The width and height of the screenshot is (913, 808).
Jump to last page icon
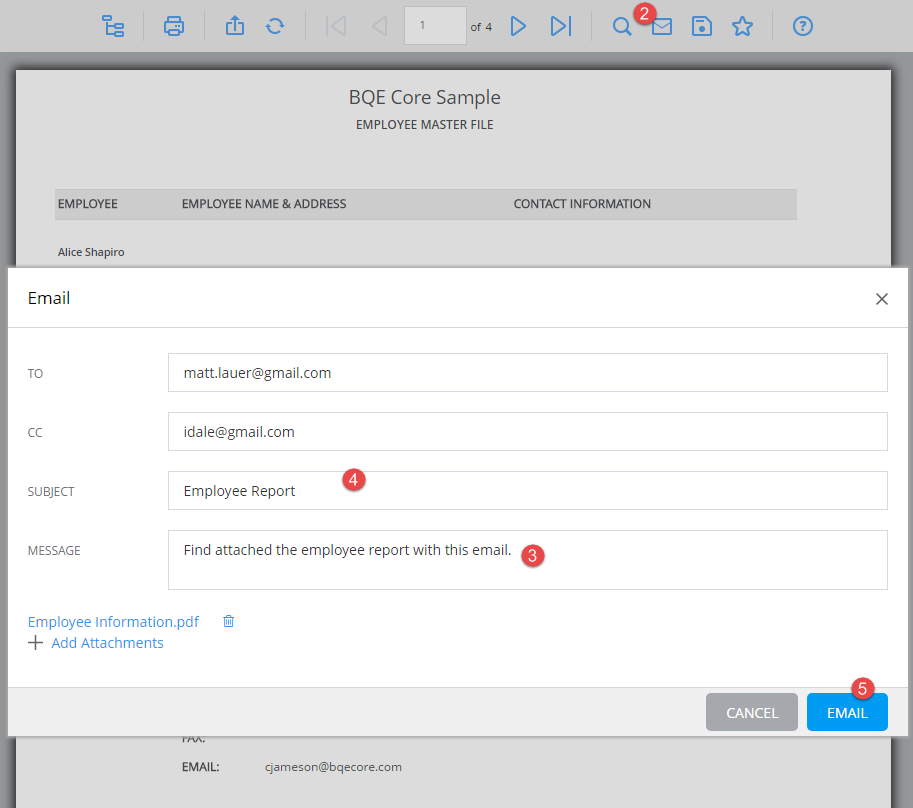coord(561,26)
